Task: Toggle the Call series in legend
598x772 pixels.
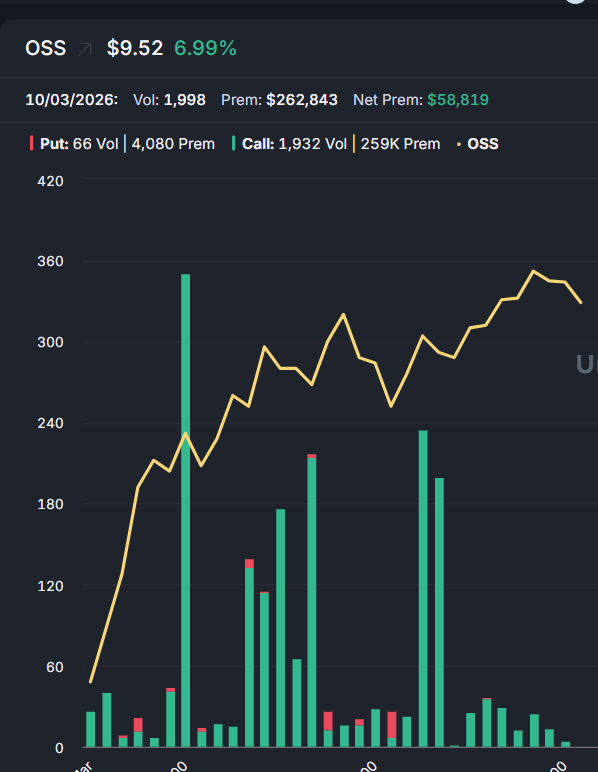Action: point(336,144)
